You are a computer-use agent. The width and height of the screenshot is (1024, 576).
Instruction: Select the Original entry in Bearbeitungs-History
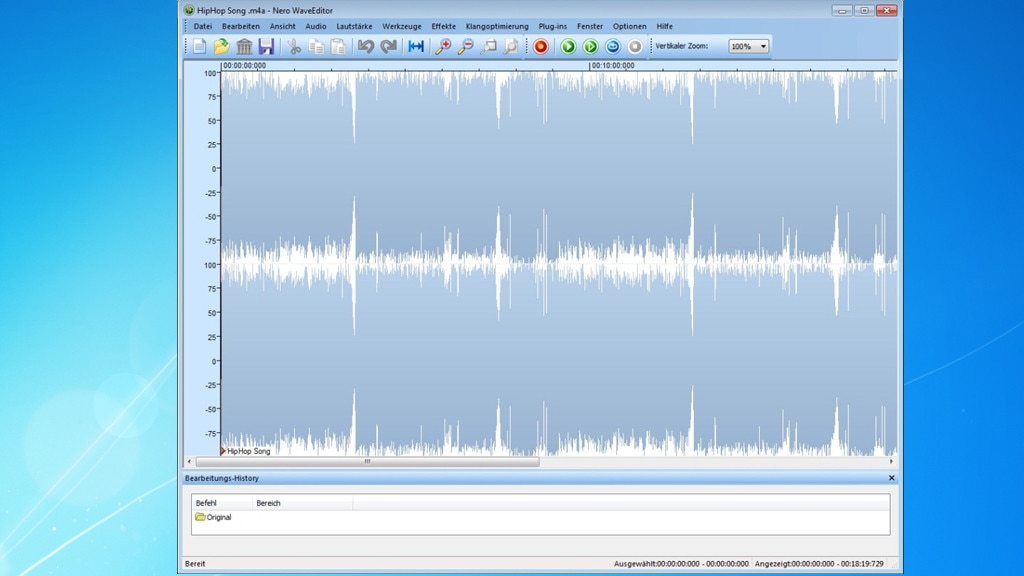pyautogui.click(x=218, y=517)
